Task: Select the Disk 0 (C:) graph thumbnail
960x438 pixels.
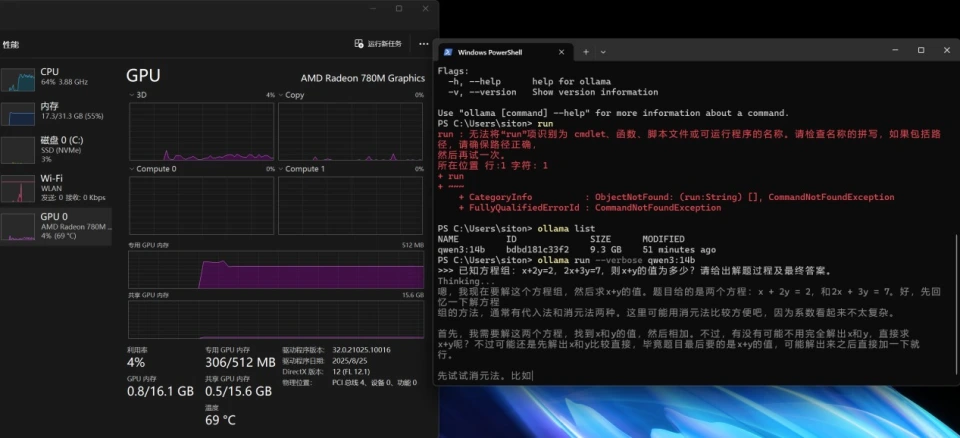Action: [18, 149]
